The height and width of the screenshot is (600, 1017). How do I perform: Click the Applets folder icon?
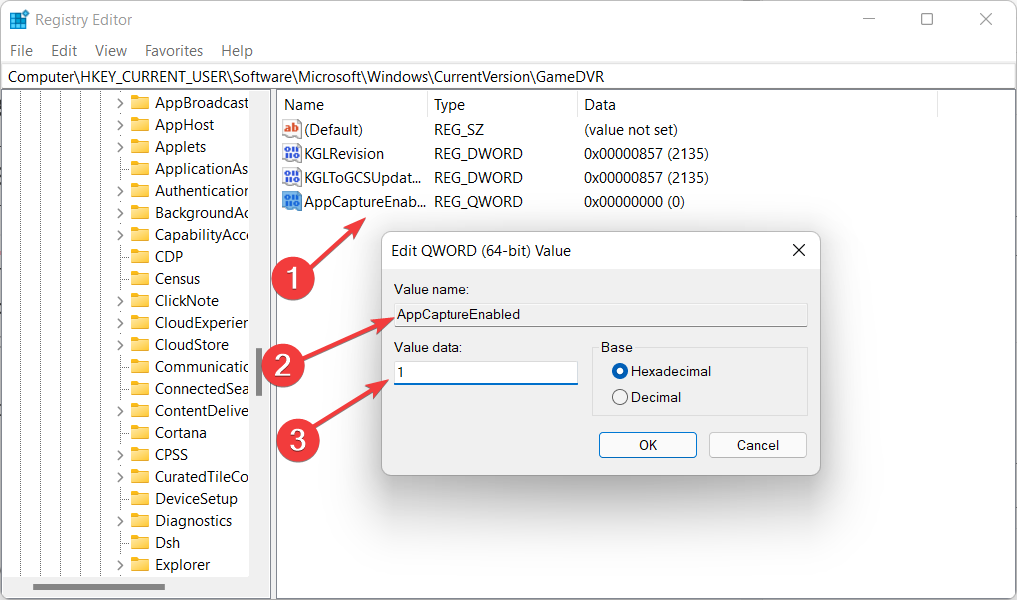pos(140,147)
